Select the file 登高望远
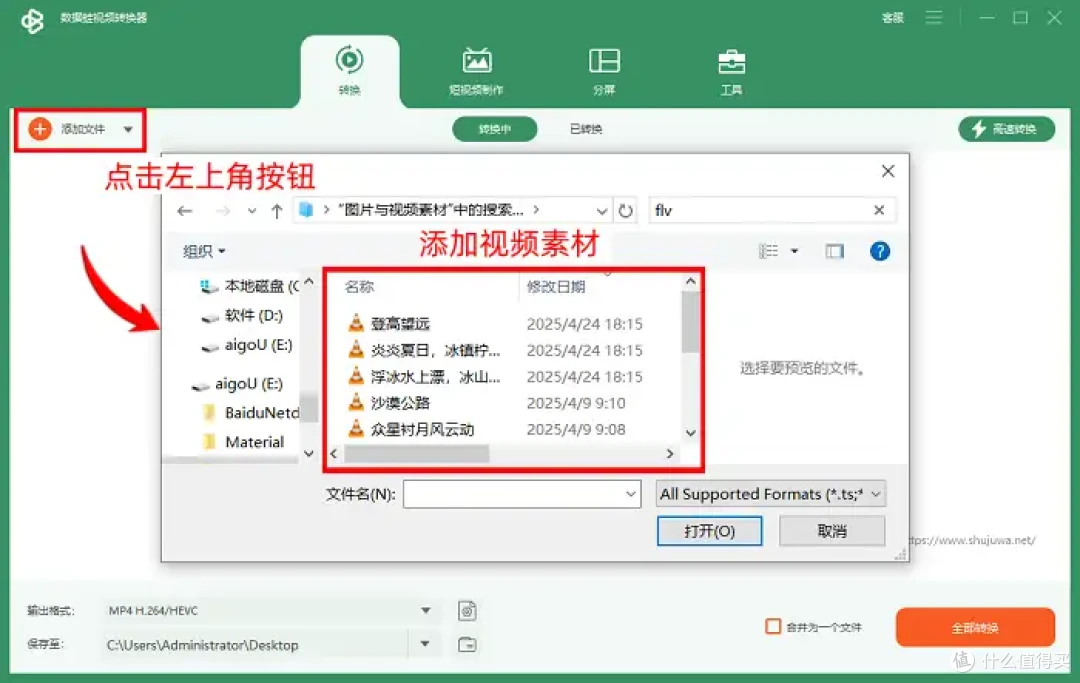The image size is (1080, 683). coord(400,324)
